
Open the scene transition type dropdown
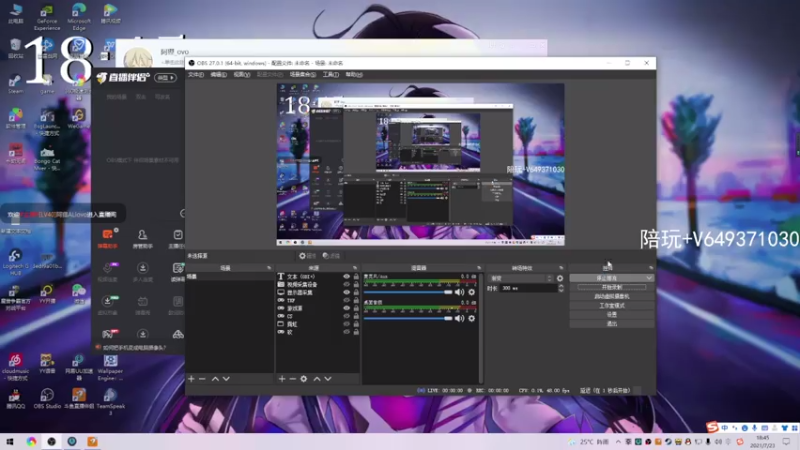520,279
